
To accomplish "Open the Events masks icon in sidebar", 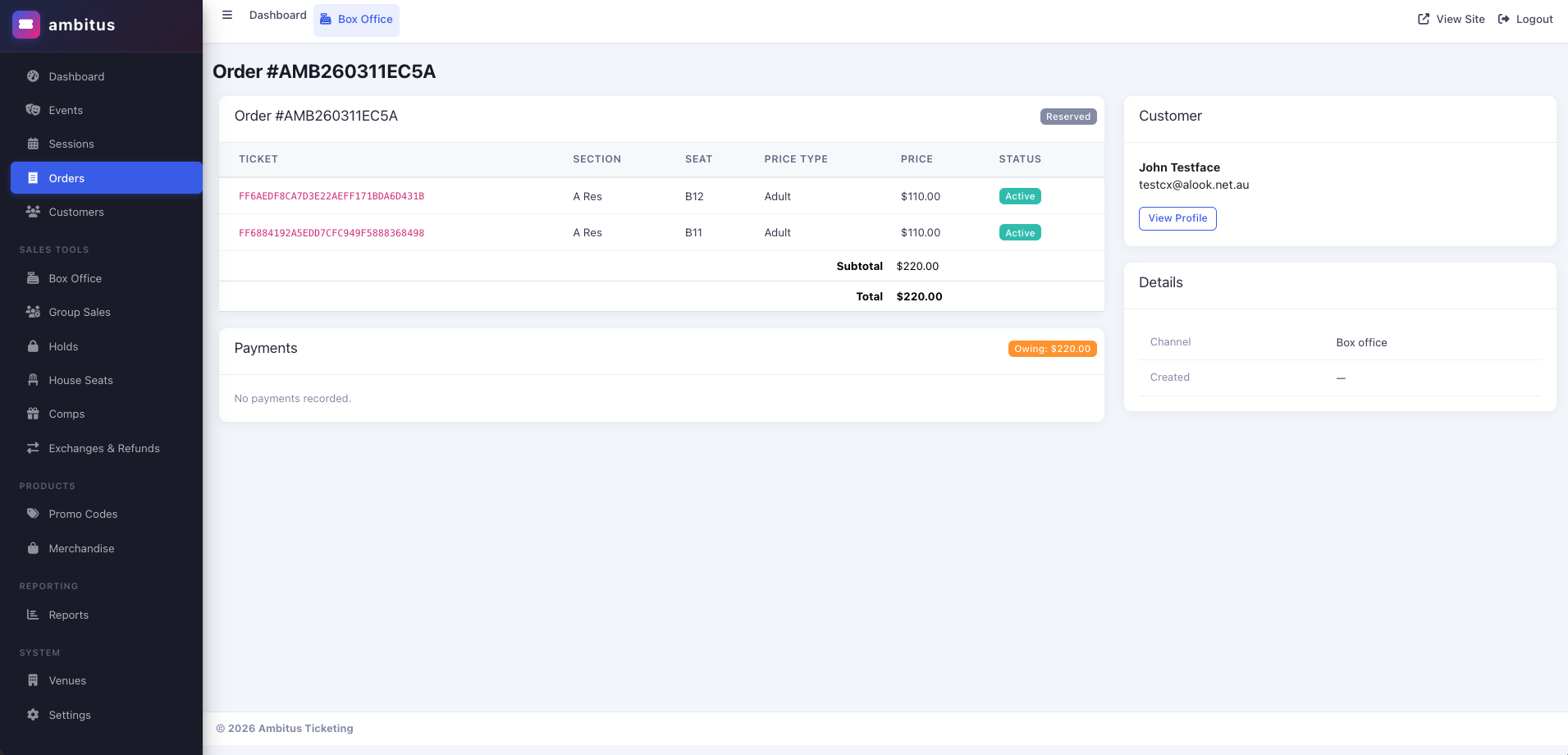I will 33,110.
